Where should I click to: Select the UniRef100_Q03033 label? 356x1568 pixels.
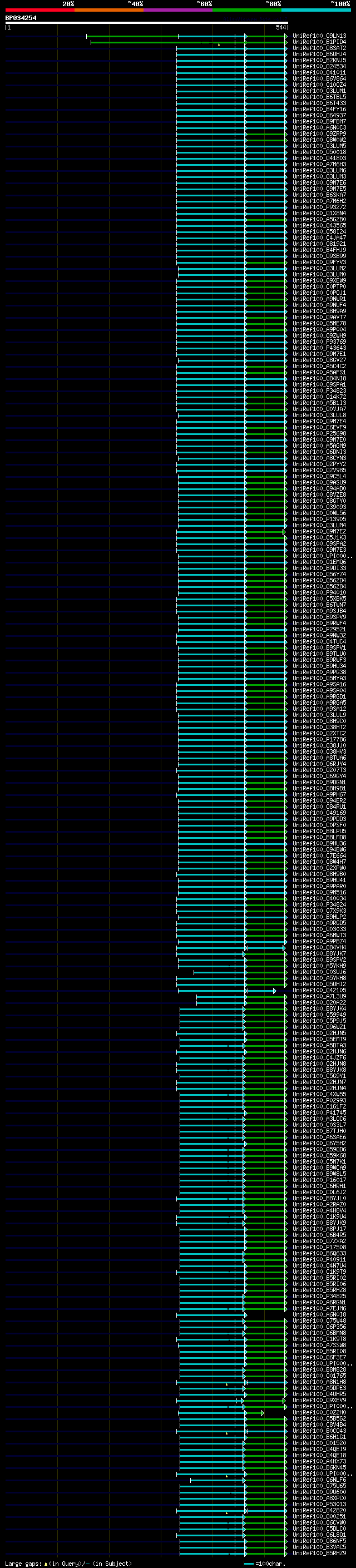[319, 929]
